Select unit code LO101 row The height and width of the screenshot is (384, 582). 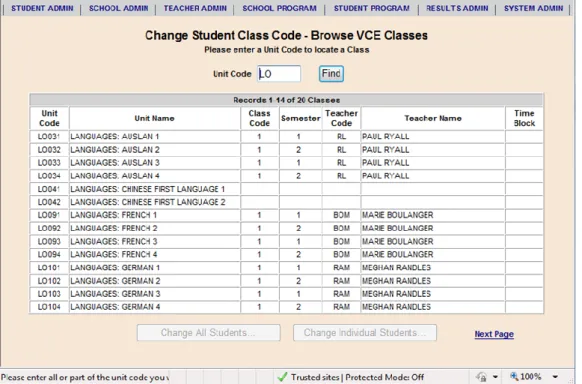coord(286,268)
